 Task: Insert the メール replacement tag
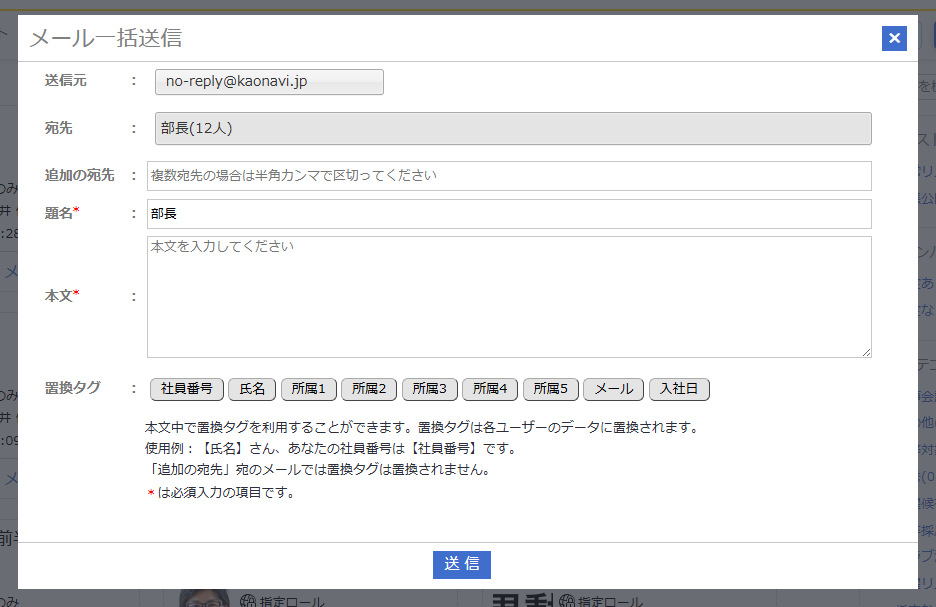(x=613, y=389)
